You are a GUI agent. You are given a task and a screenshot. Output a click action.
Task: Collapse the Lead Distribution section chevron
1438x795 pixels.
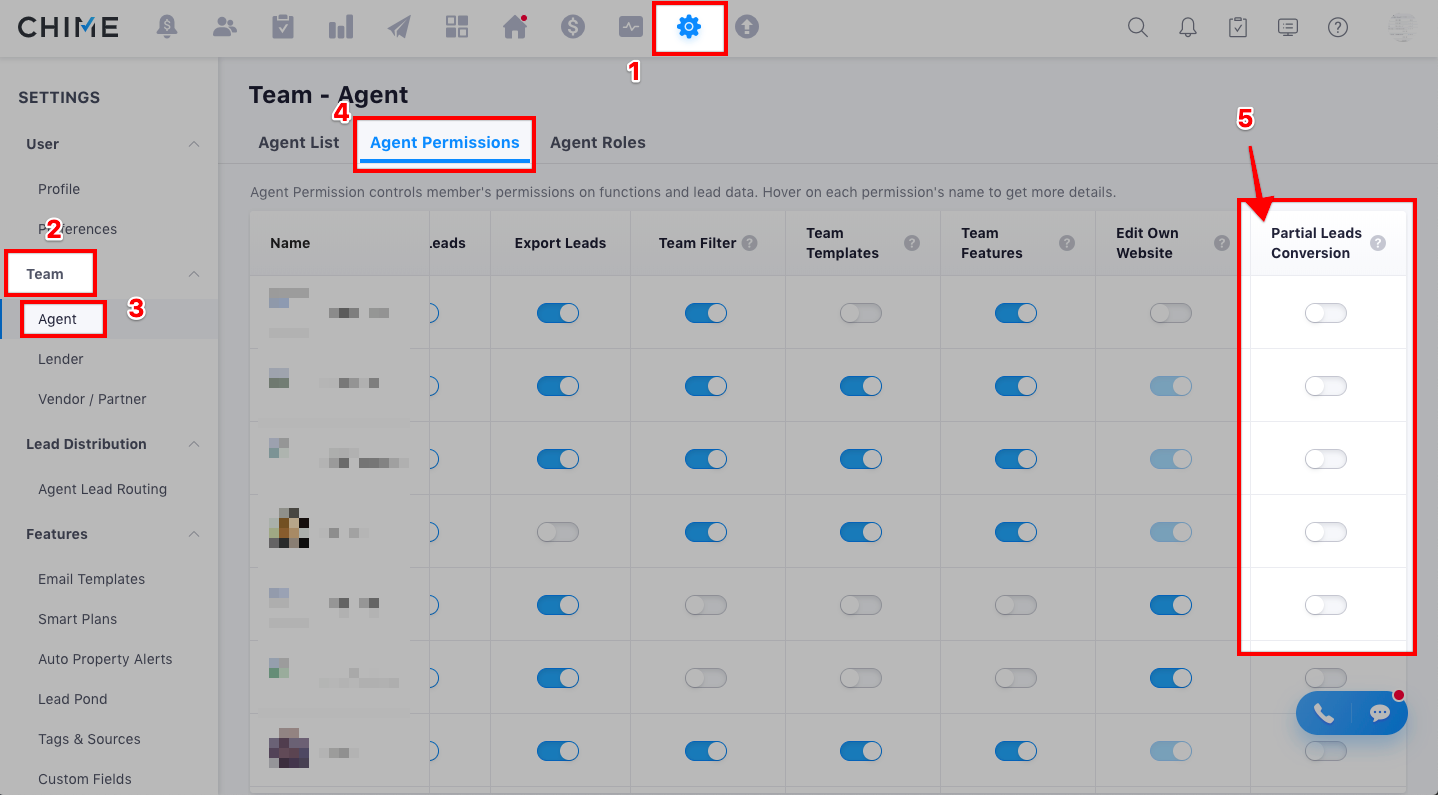click(194, 444)
